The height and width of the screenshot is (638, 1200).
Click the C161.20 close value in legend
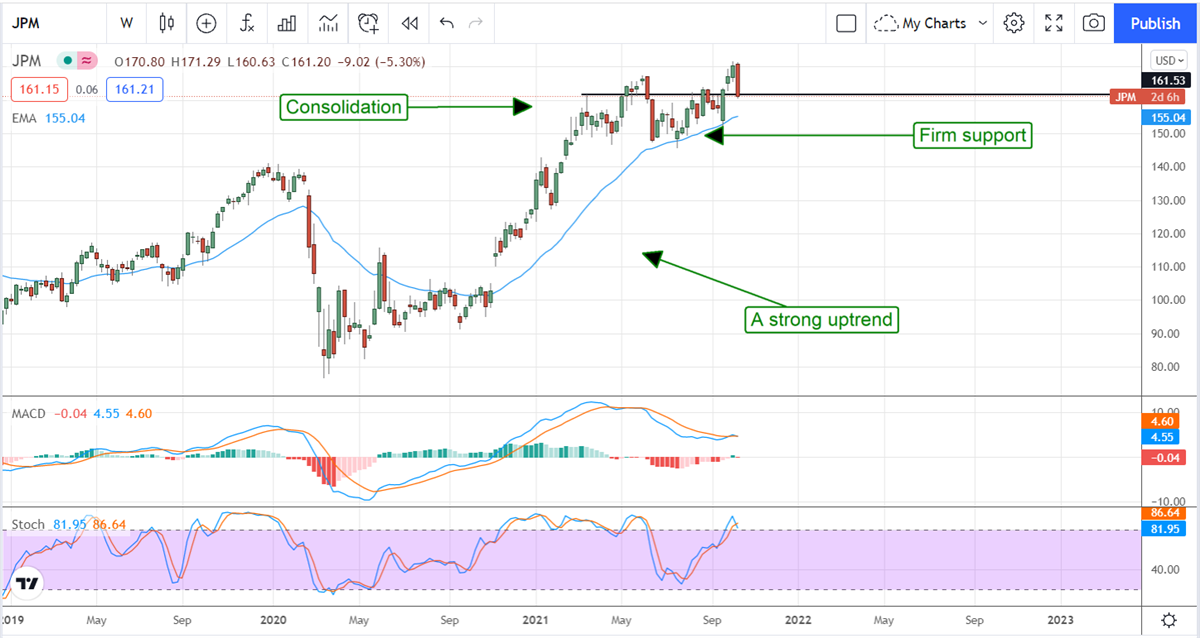(x=304, y=61)
